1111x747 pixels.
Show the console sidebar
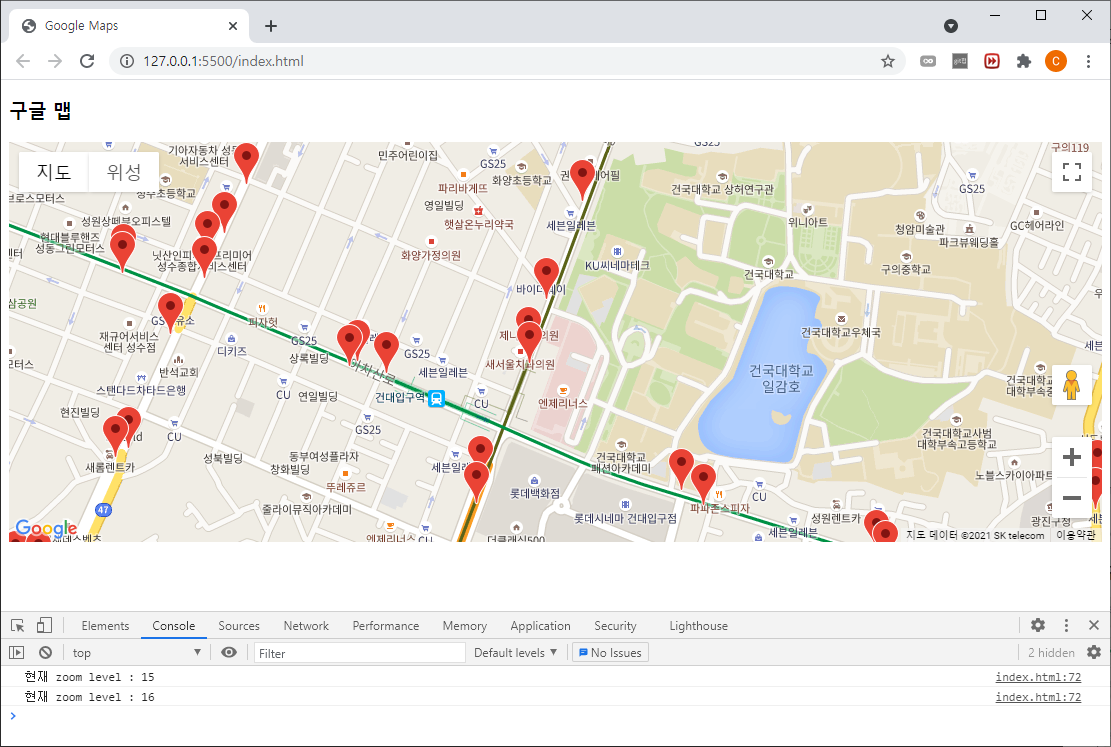point(17,653)
